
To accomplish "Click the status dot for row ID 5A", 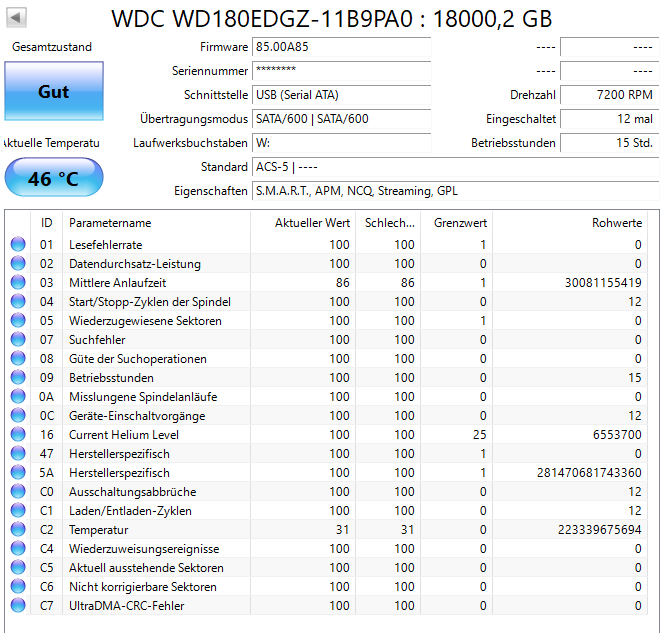I will point(18,473).
